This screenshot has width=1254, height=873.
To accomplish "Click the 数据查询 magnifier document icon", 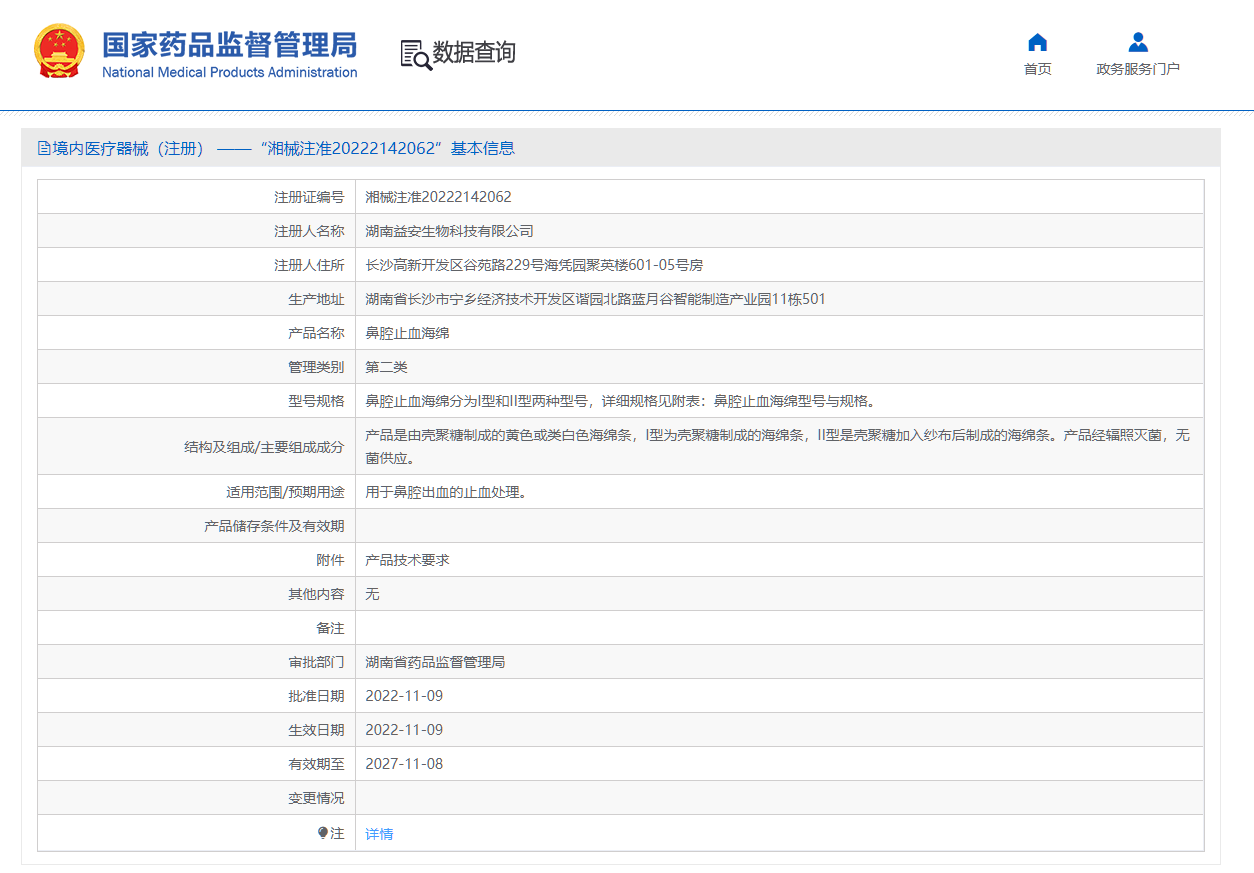I will pos(415,54).
